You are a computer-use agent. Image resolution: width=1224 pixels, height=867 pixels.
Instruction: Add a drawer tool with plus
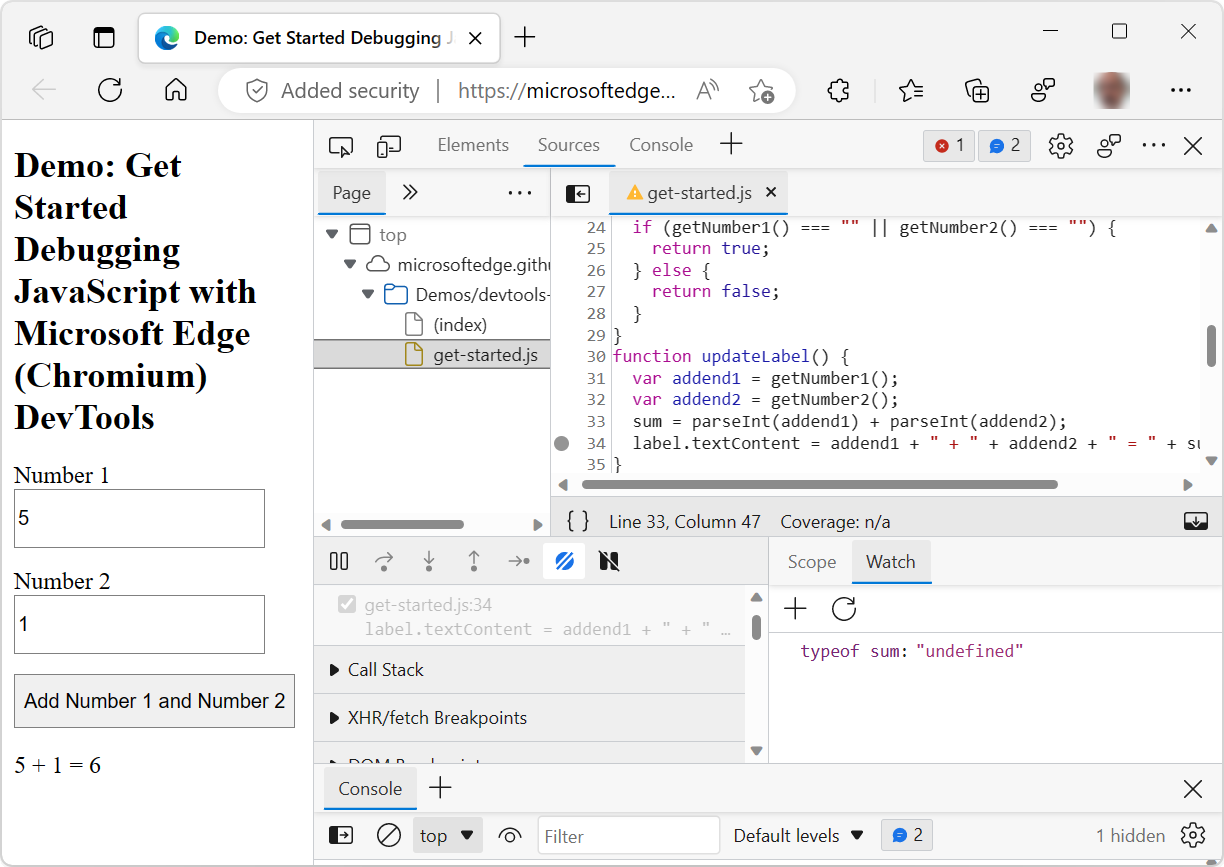[x=440, y=788]
